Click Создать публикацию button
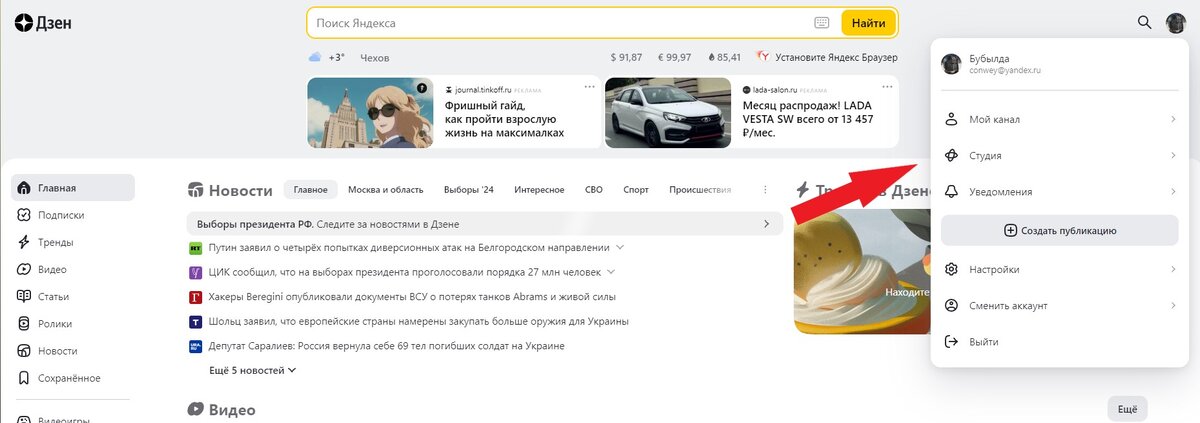Viewport: 1200px width, 423px height. click(x=1060, y=230)
